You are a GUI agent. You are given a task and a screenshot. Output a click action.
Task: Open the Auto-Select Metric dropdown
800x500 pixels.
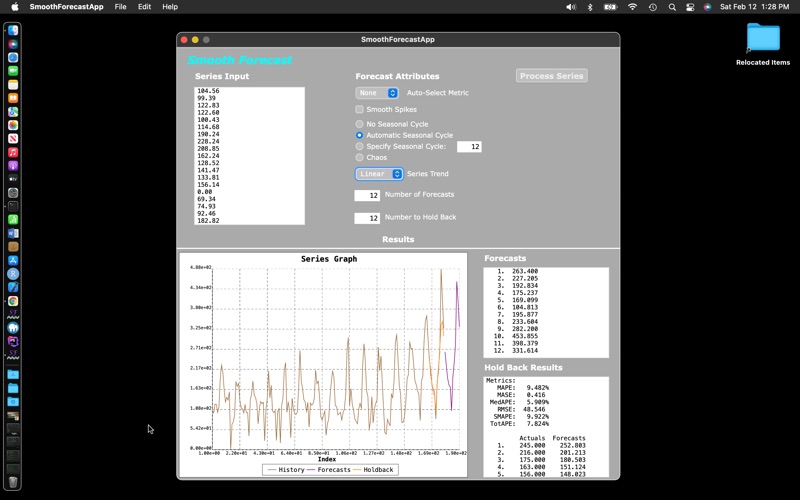tap(377, 93)
